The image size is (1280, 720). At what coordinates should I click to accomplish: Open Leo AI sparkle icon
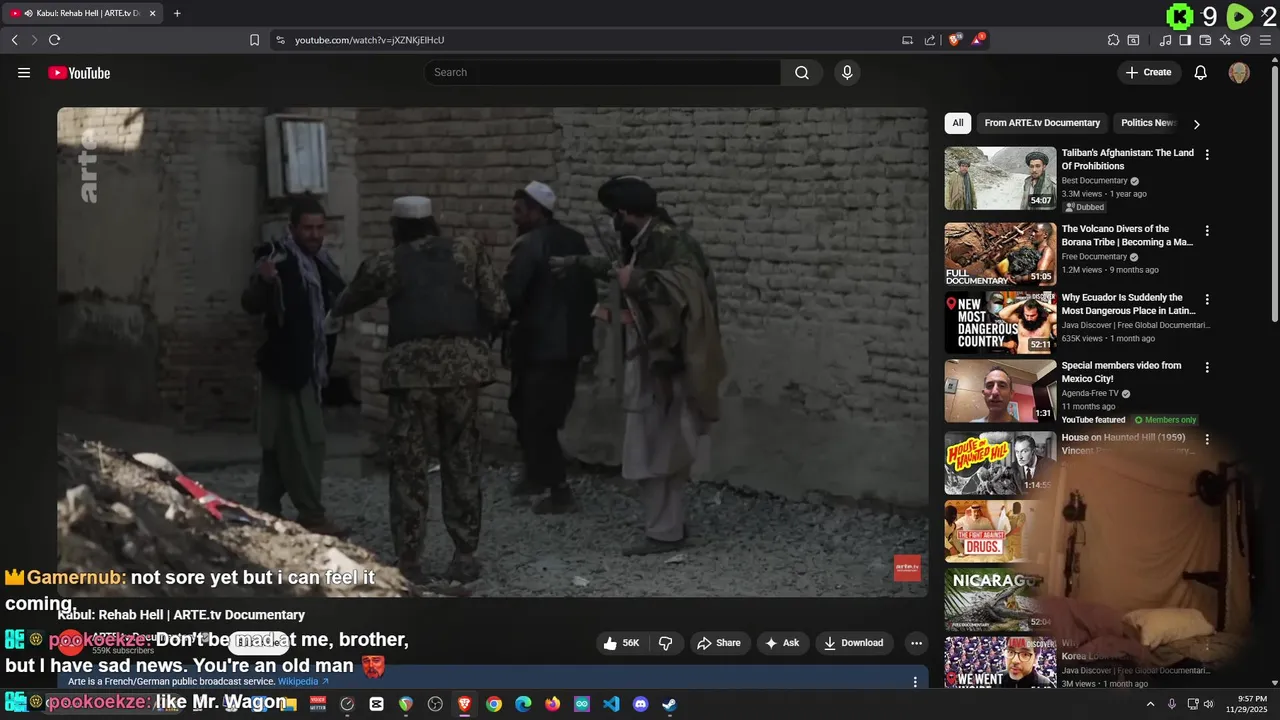(x=1225, y=40)
